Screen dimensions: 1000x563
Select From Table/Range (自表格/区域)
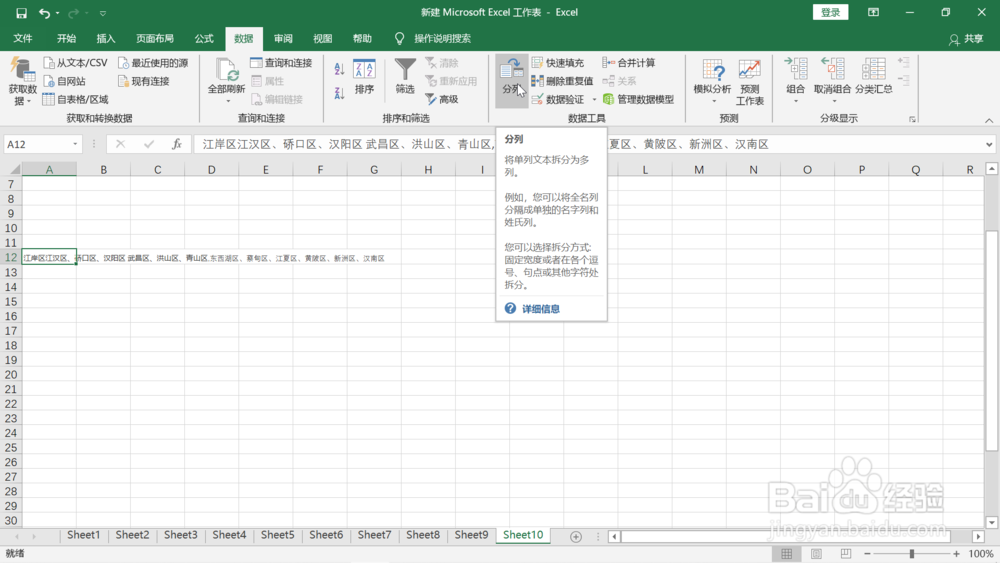pos(75,99)
